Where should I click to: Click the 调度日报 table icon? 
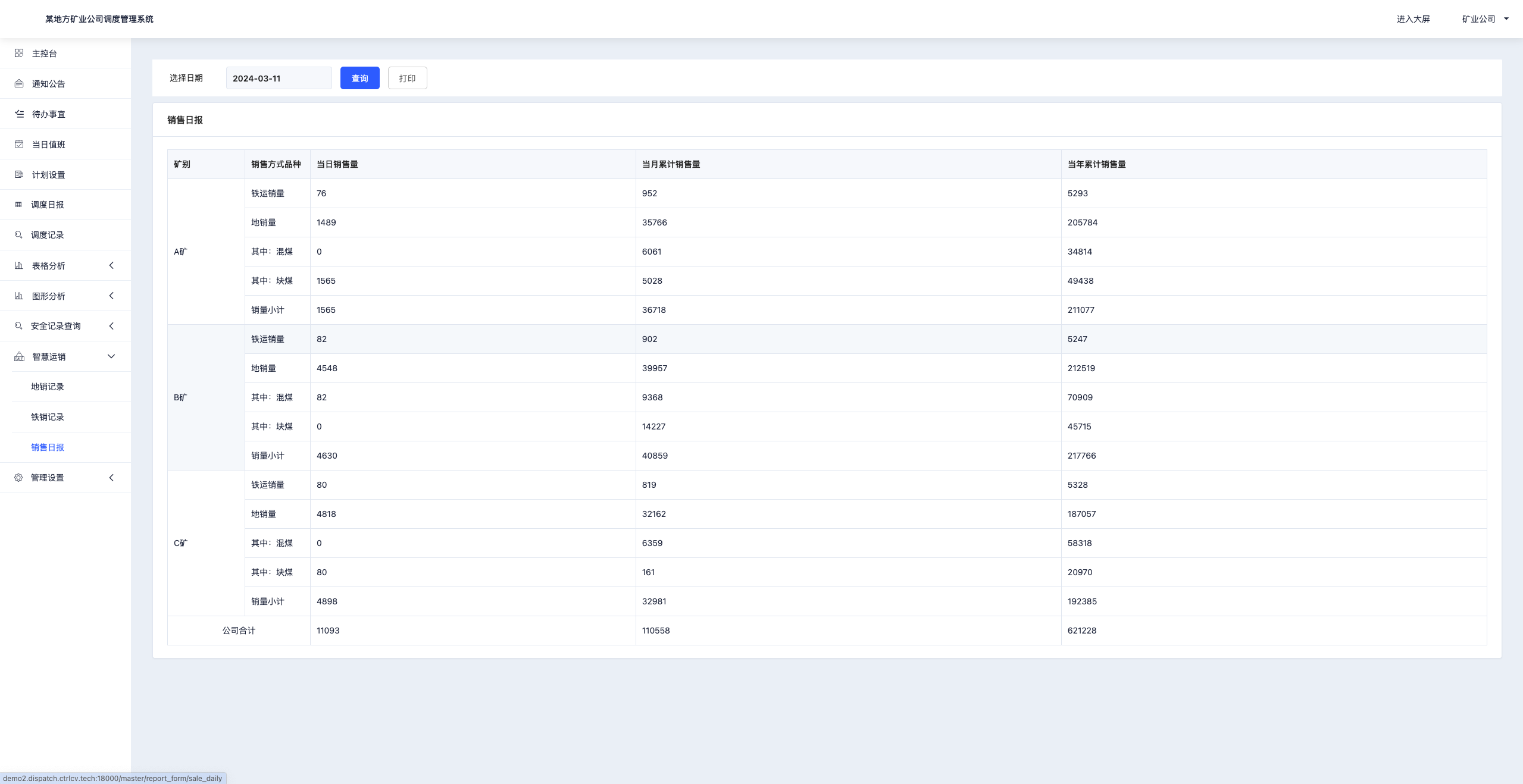[x=18, y=205]
